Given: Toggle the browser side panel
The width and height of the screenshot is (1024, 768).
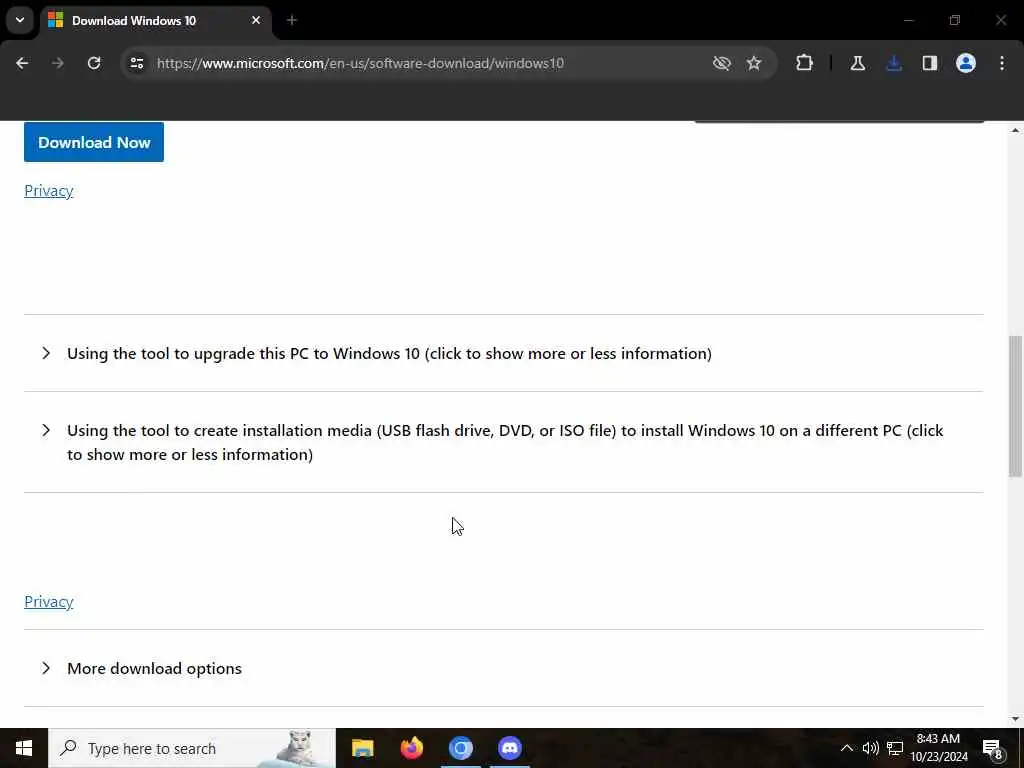Looking at the screenshot, I should coord(930,63).
